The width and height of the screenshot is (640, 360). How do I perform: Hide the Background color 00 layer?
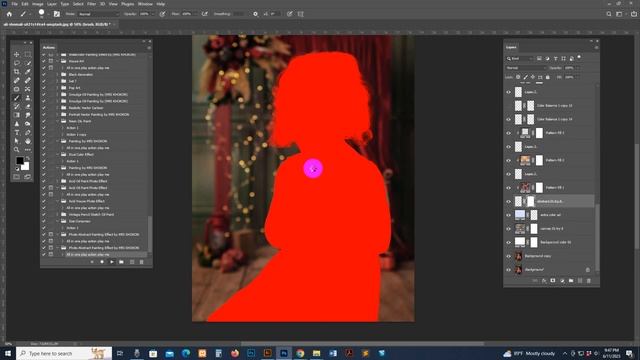[509, 242]
